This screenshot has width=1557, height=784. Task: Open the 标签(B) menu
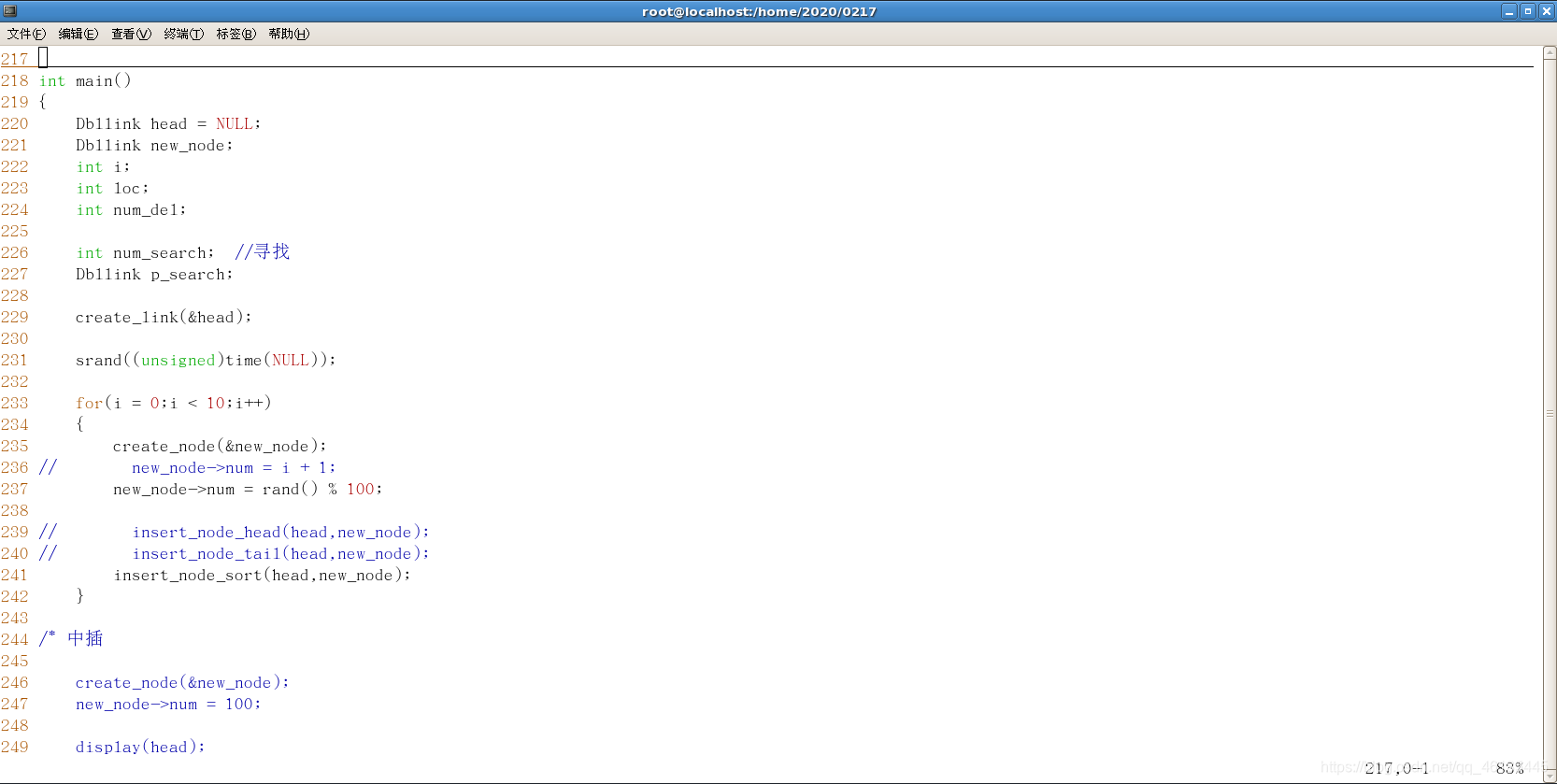click(x=236, y=34)
